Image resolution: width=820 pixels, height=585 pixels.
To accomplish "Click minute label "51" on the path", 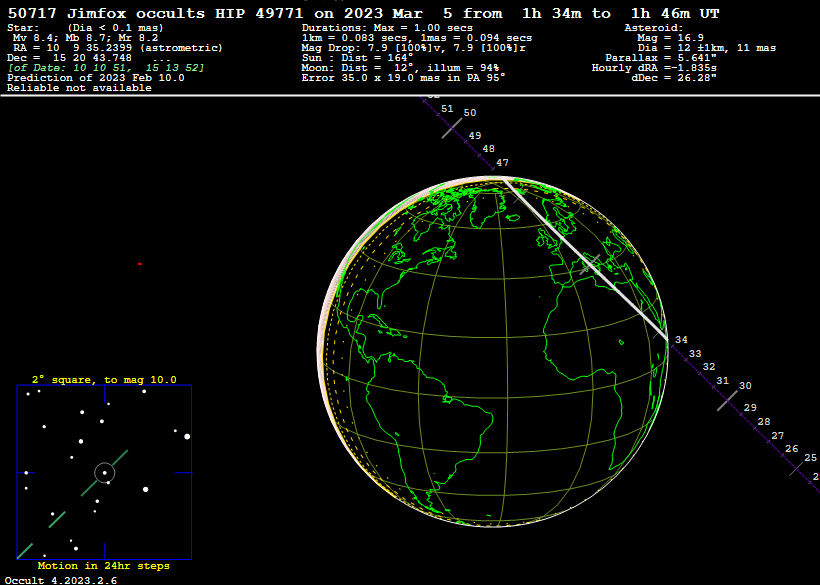I will coord(447,109).
